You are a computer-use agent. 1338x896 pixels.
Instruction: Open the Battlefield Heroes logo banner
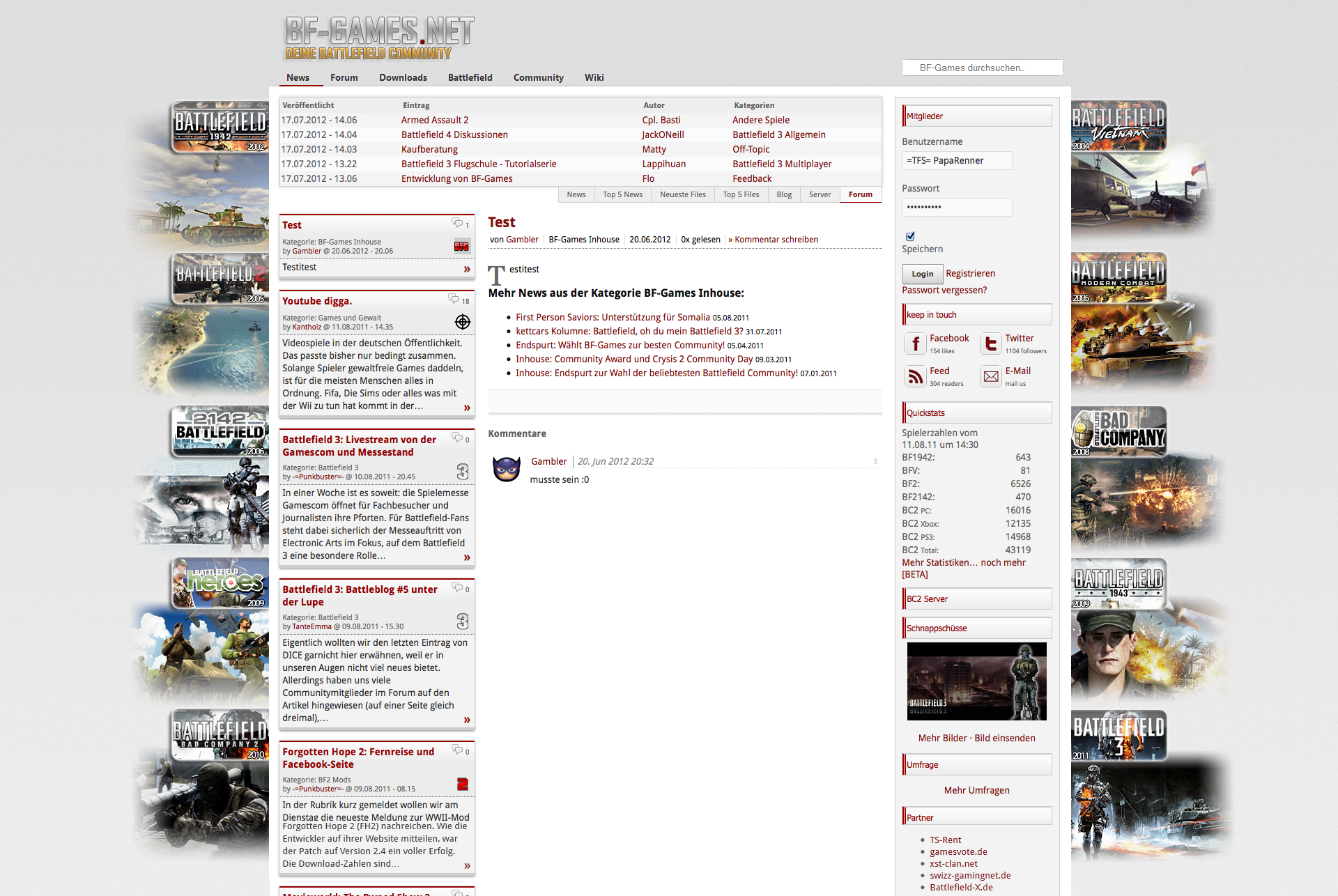(220, 582)
